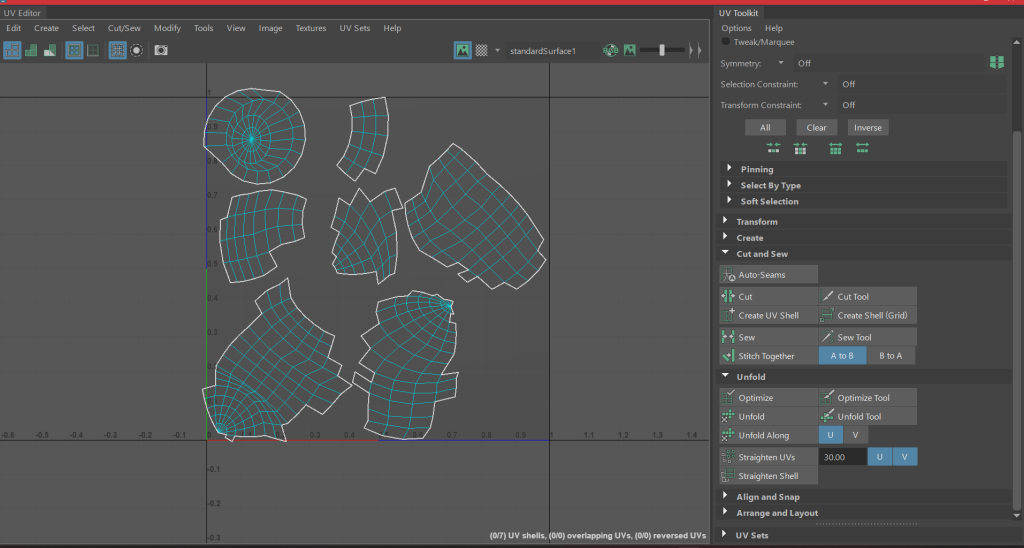Select the Cut Tool in Cut and Sew

point(828,297)
